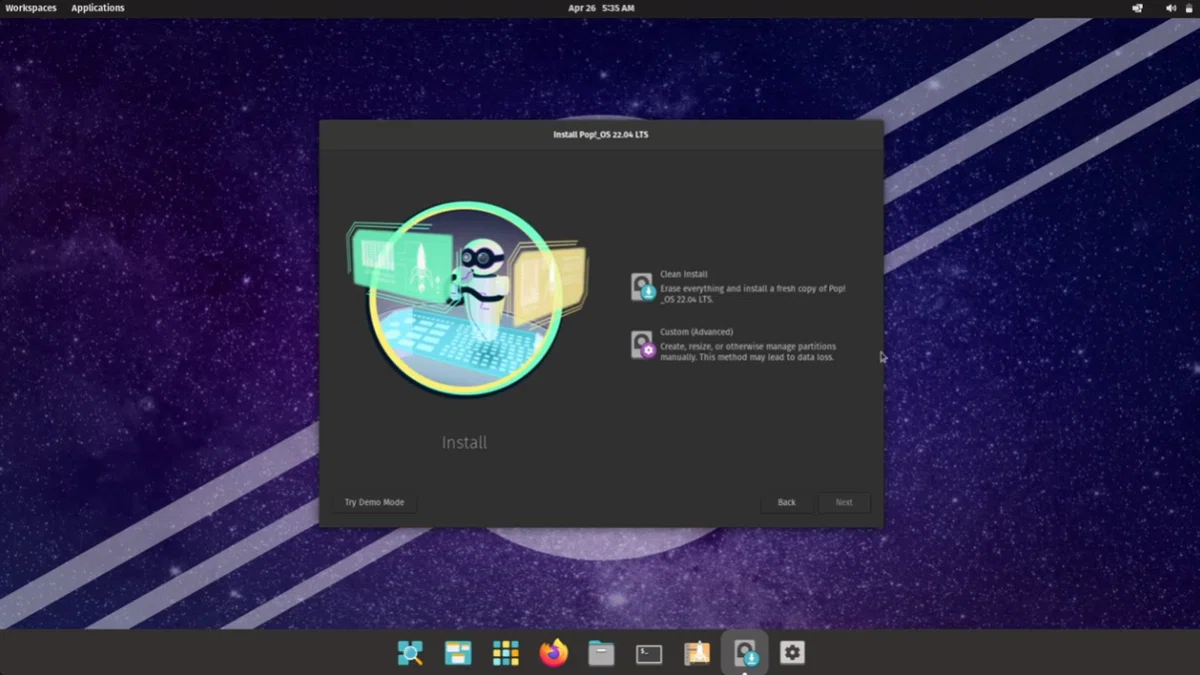Click the 'Create, resize, or otherwise manage' description
The width and height of the screenshot is (1200, 675).
[748, 352]
